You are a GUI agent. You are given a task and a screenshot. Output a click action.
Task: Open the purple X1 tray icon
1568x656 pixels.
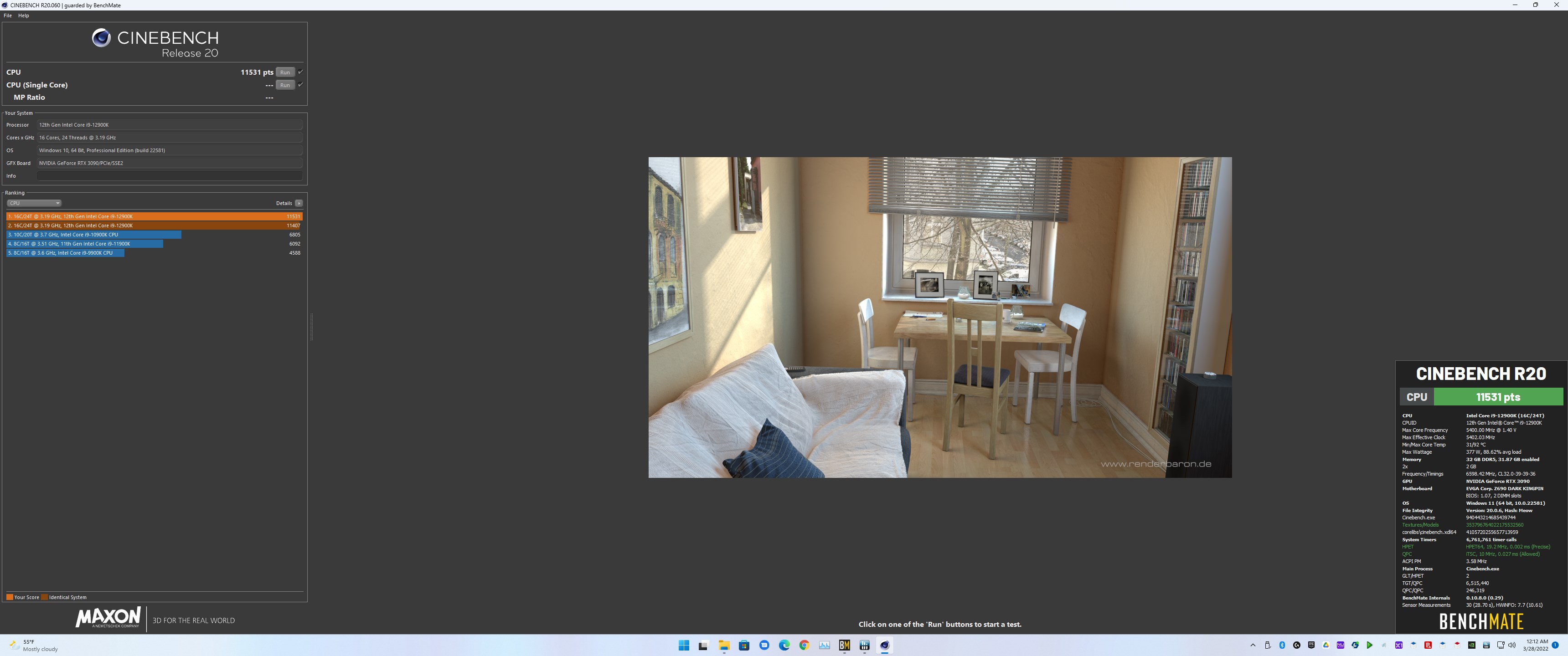(x=1399, y=646)
